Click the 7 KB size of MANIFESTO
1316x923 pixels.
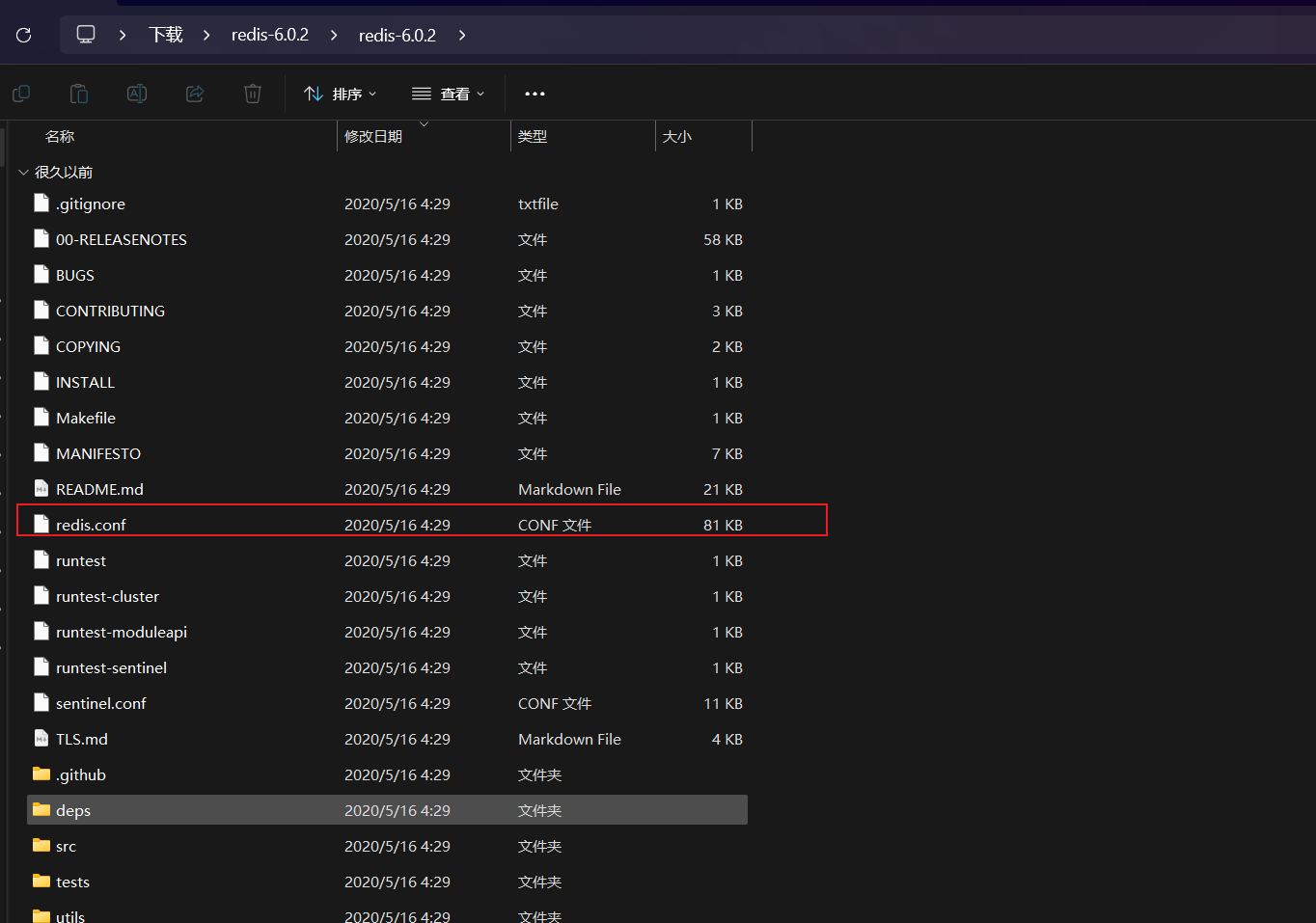pyautogui.click(x=727, y=453)
